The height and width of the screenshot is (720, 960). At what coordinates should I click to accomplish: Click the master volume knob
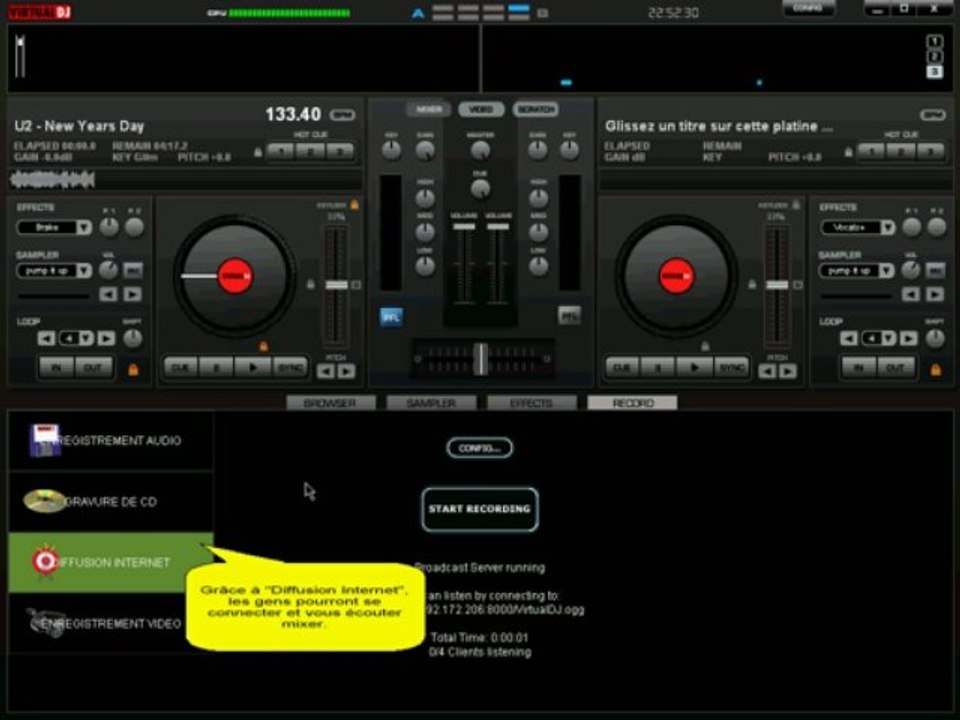[x=481, y=149]
